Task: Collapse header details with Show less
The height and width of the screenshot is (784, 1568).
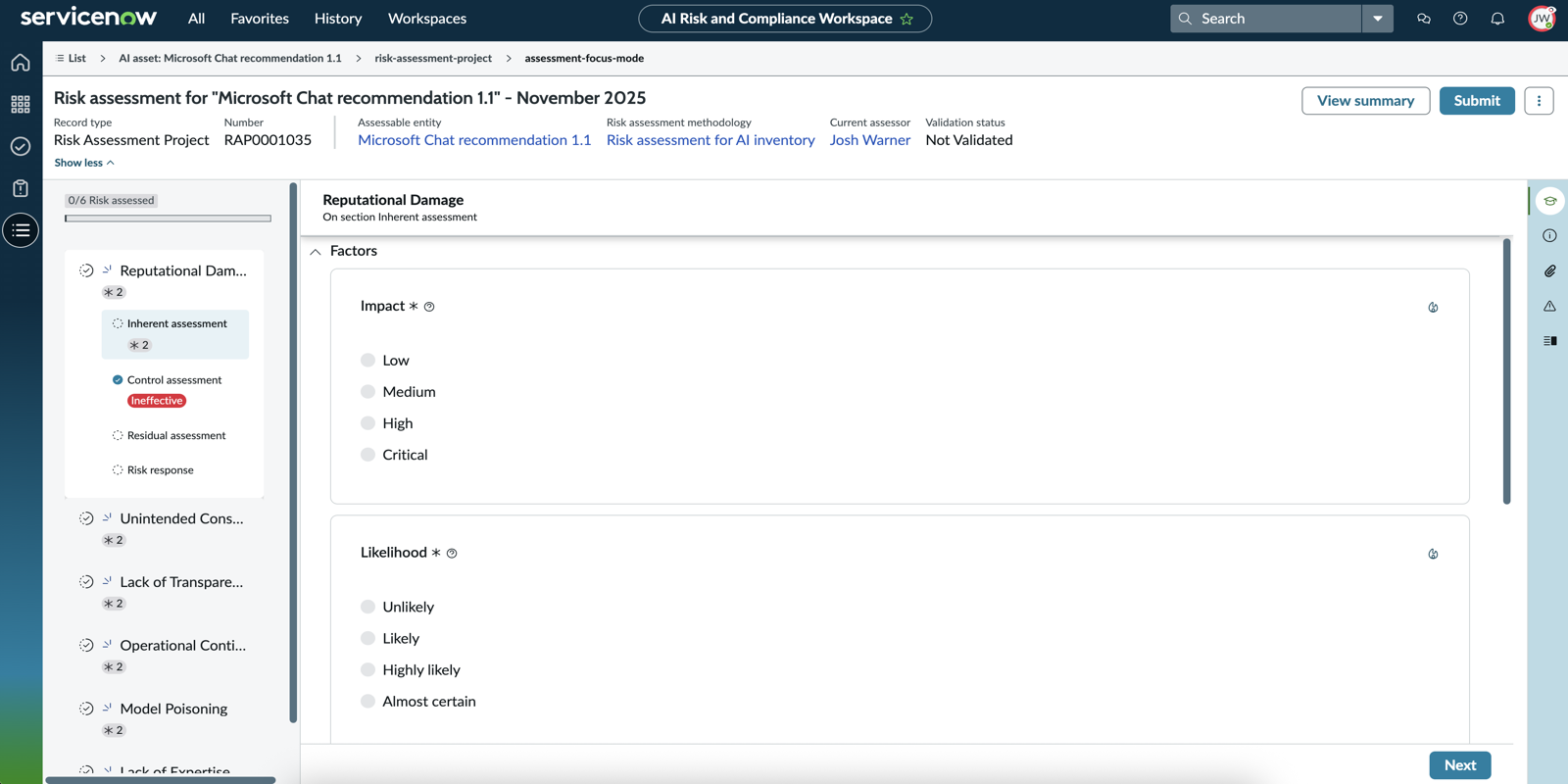Action: click(x=84, y=163)
